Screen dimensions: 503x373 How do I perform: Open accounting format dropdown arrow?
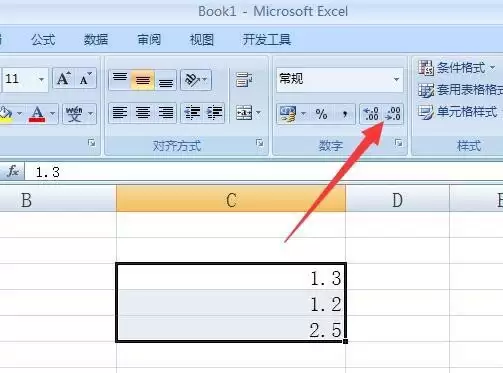click(303, 114)
